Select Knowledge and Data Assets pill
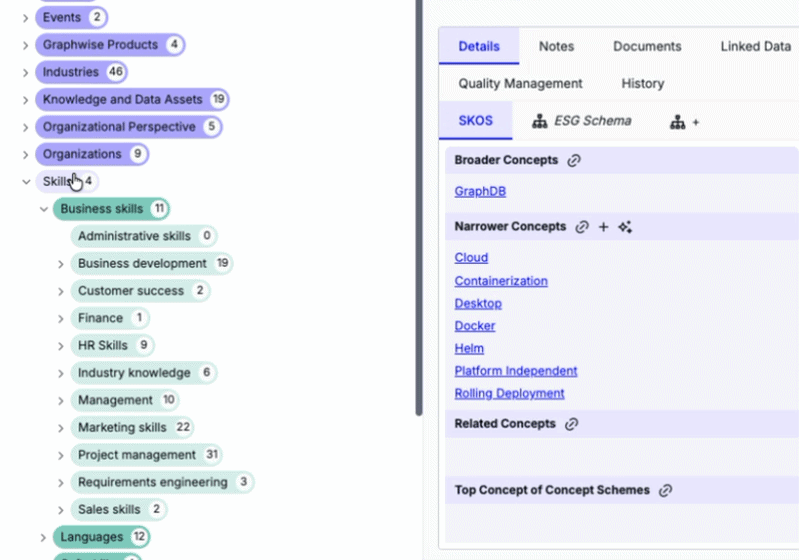This screenshot has height=560, width=799. coord(132,99)
